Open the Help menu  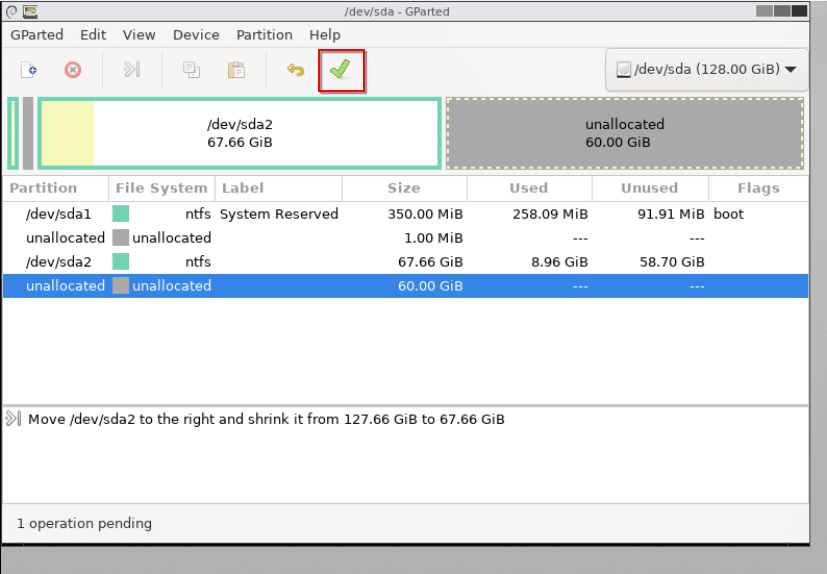click(x=325, y=34)
